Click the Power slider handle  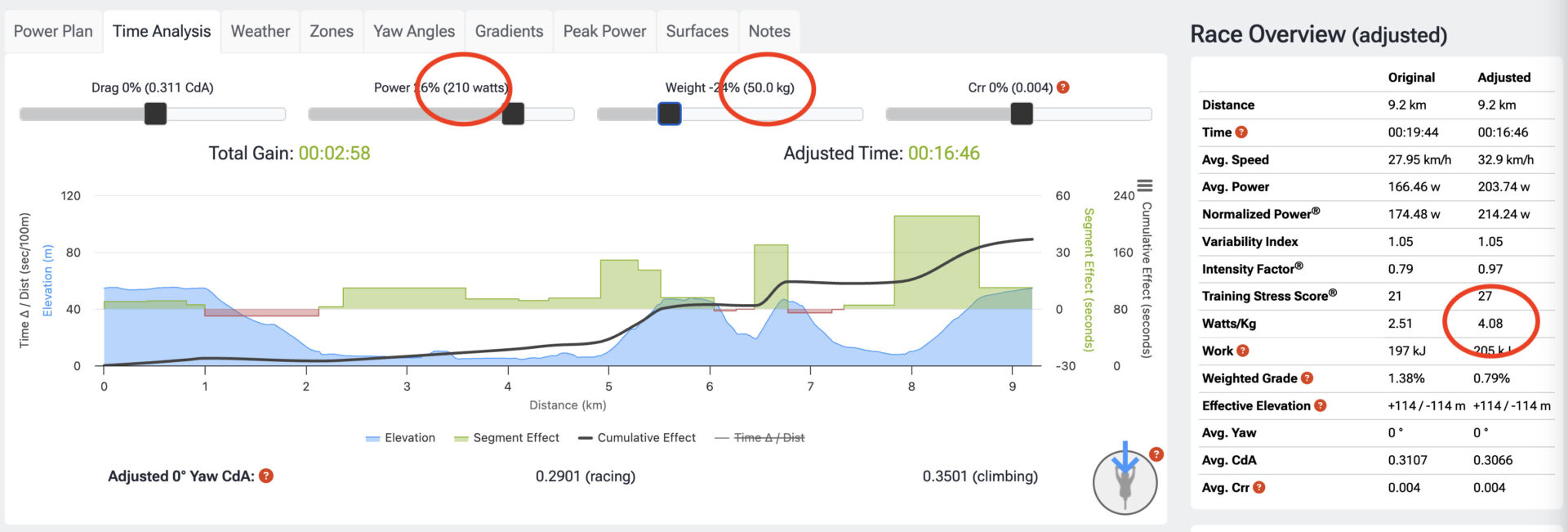coord(513,114)
